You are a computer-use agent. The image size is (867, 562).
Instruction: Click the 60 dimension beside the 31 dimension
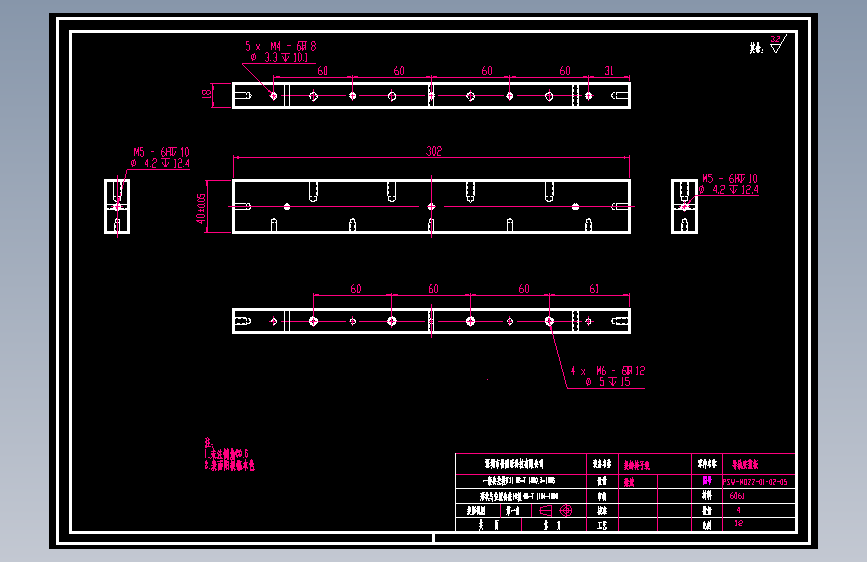point(565,71)
